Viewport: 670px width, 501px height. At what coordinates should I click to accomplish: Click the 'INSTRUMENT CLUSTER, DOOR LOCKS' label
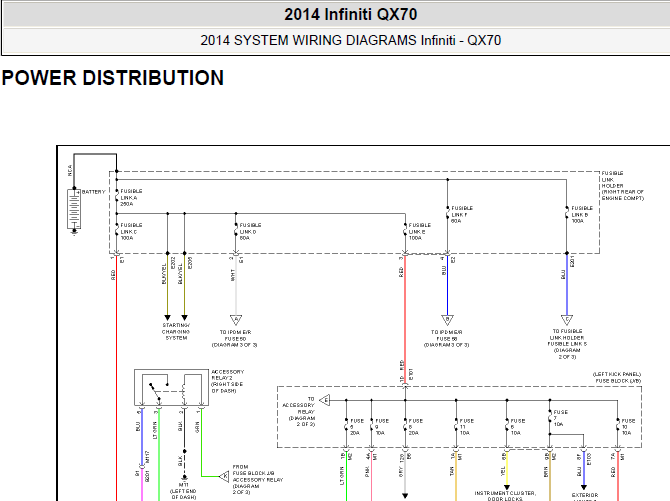tap(505, 496)
